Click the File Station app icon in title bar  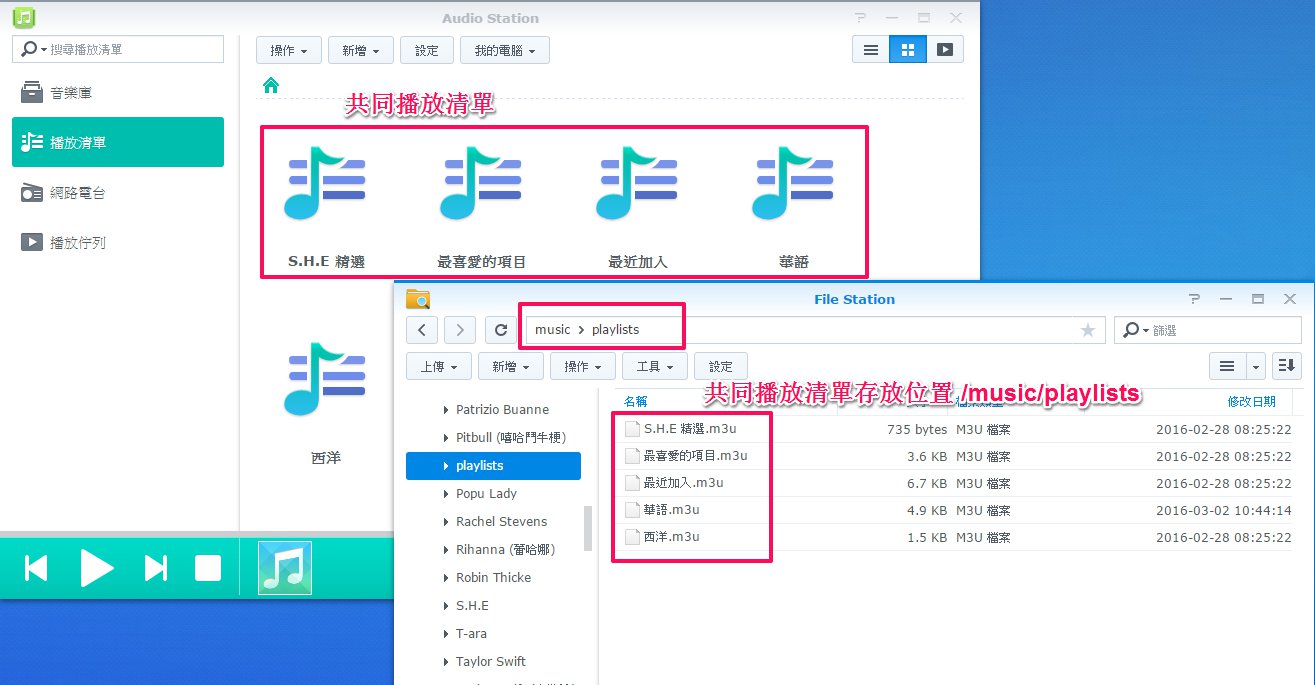pyautogui.click(x=418, y=299)
